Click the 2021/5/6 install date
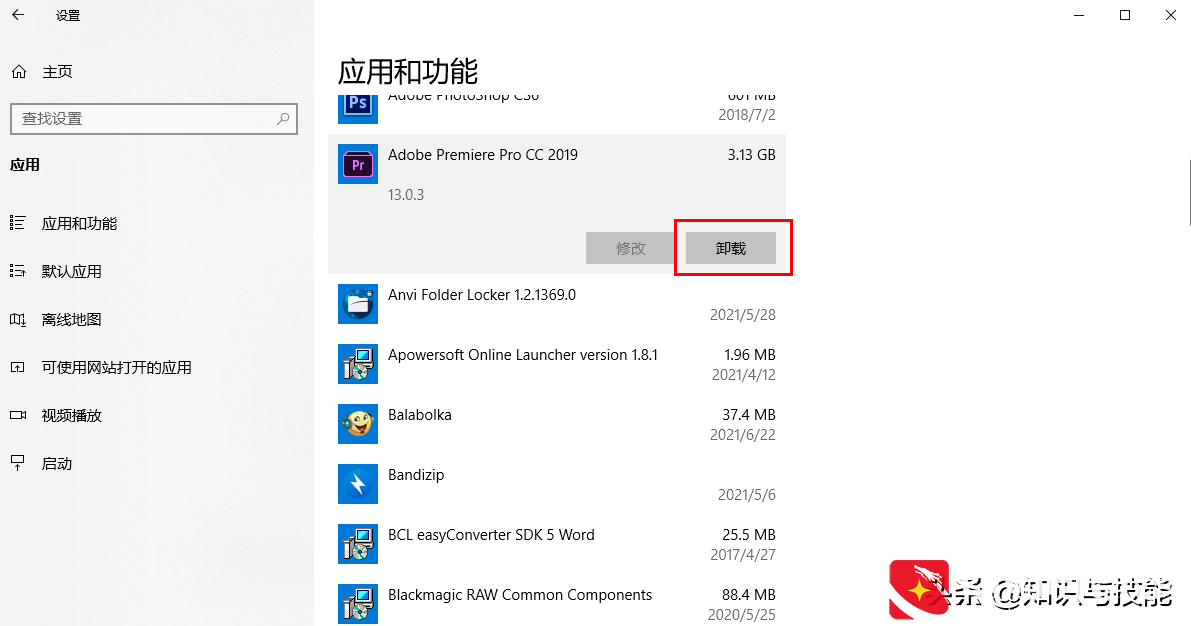The image size is (1191, 626). coord(747,495)
